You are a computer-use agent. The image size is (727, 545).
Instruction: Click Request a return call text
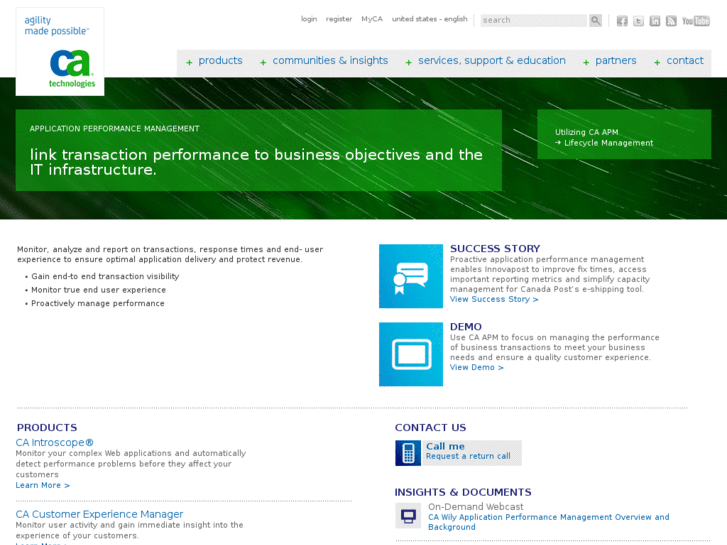coord(468,456)
